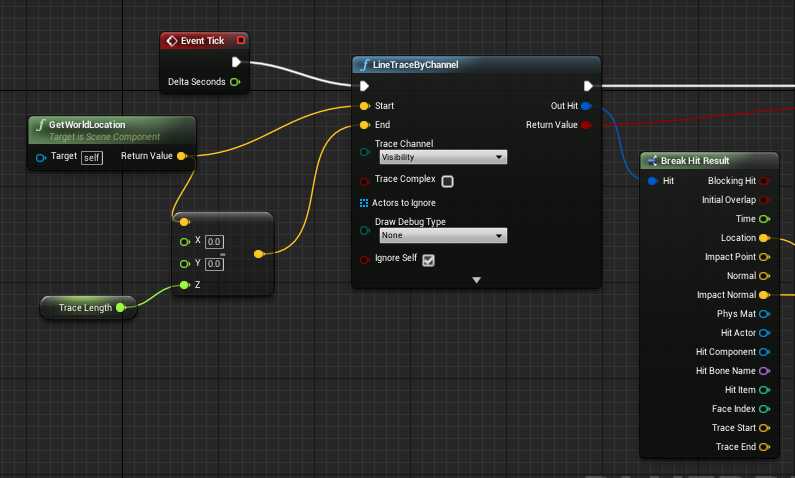Click the Hit Bone Name output pin
795x478 pixels.
coord(765,371)
